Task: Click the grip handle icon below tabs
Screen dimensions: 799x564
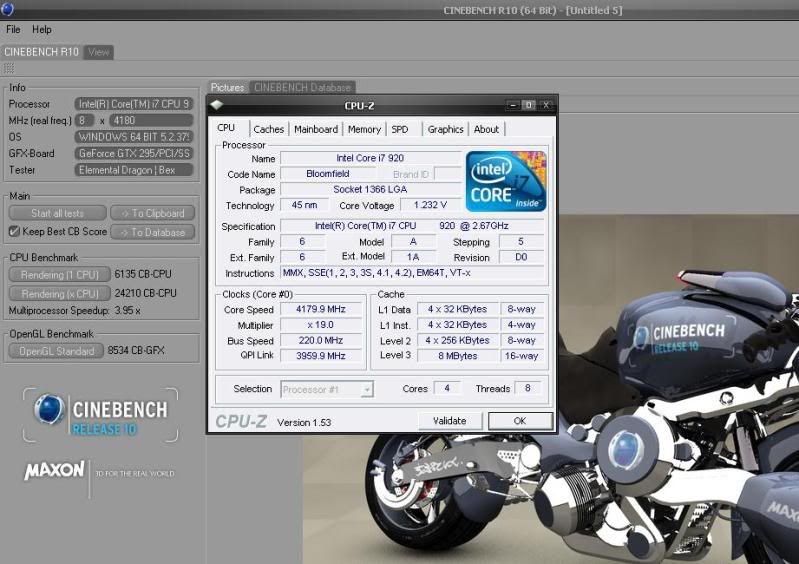Action: (x=9, y=68)
